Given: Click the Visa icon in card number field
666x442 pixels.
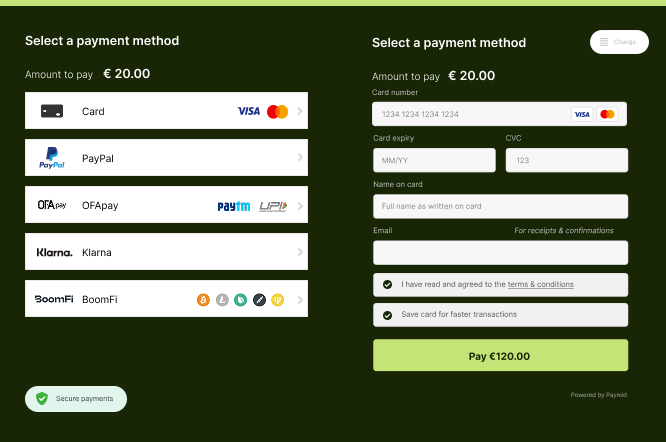Looking at the screenshot, I should [x=582, y=114].
